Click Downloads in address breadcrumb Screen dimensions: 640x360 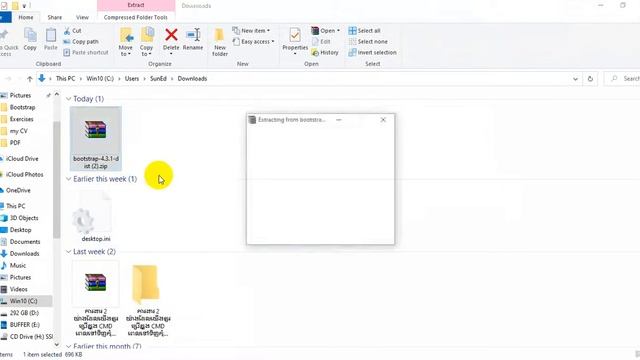click(x=192, y=79)
